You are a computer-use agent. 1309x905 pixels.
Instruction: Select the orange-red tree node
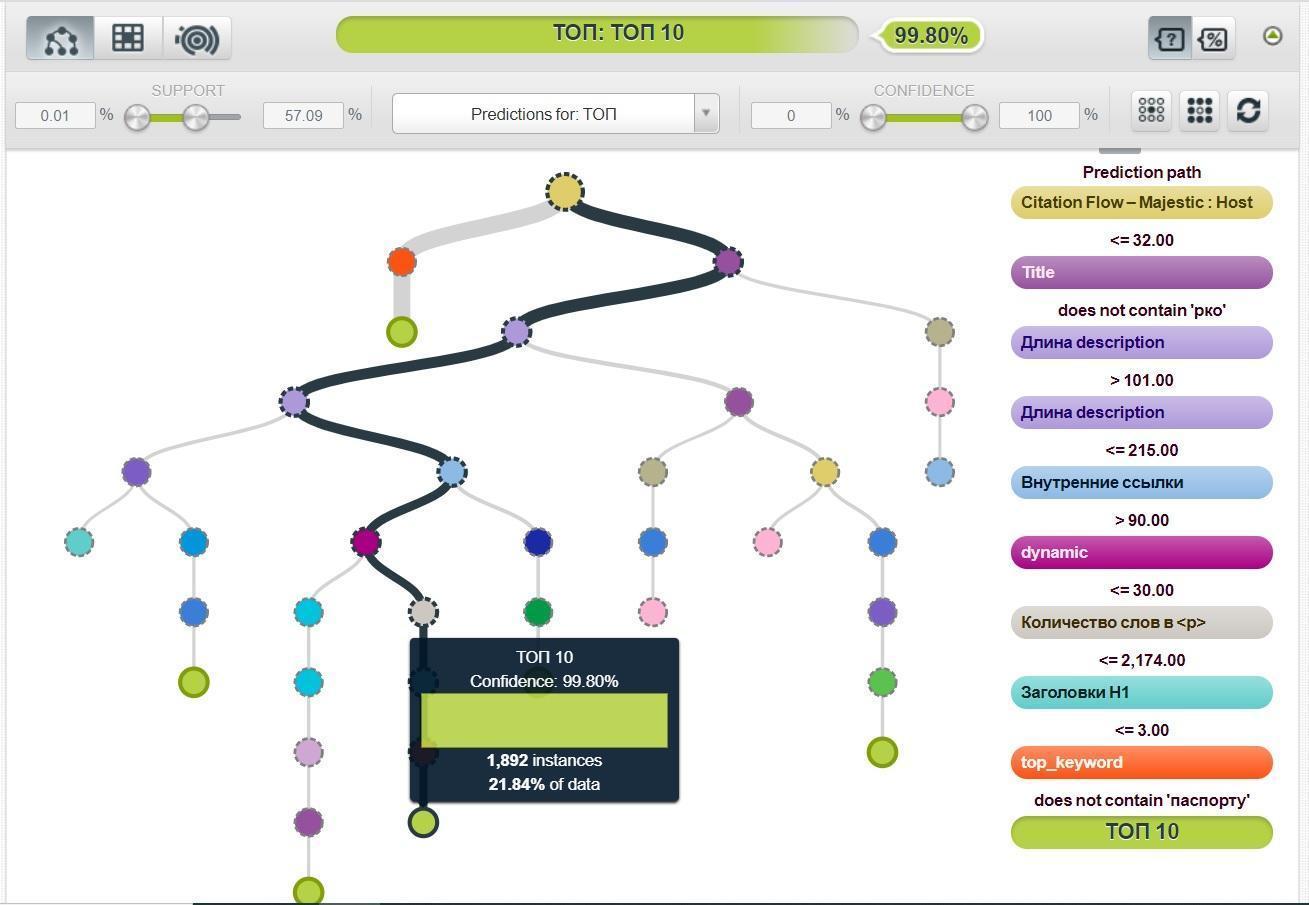401,262
